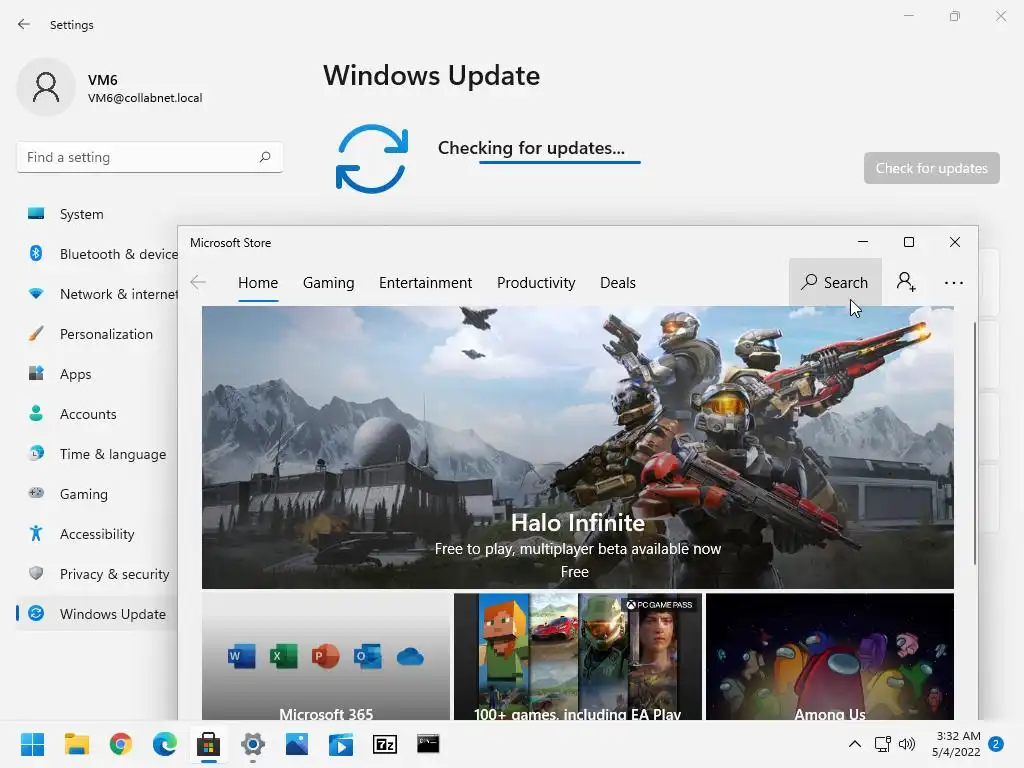Screen dimensions: 1024x768
Task: Switch to the Home tab in Store
Action: tap(258, 283)
